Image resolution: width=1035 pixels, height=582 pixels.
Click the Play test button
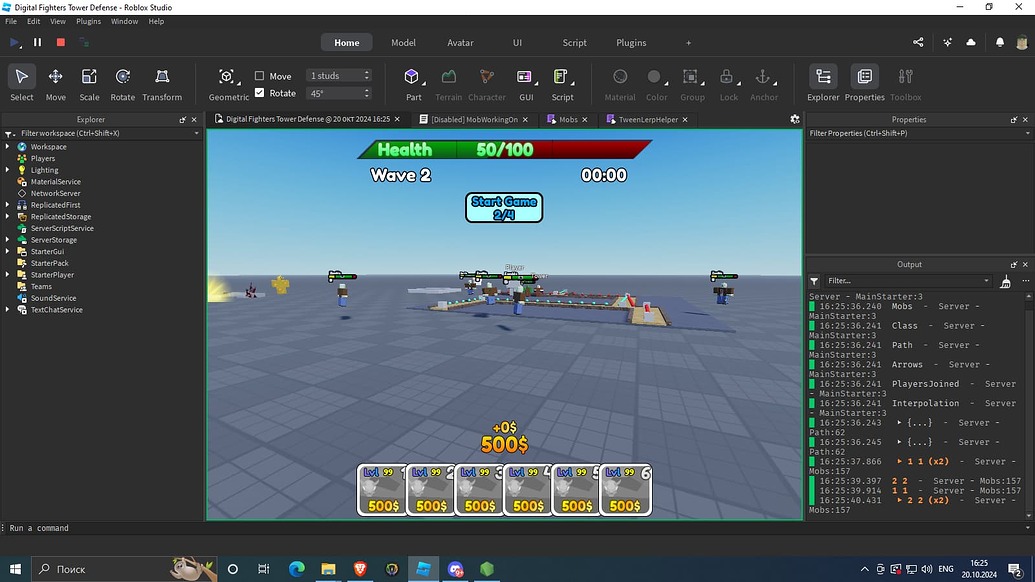coord(15,42)
